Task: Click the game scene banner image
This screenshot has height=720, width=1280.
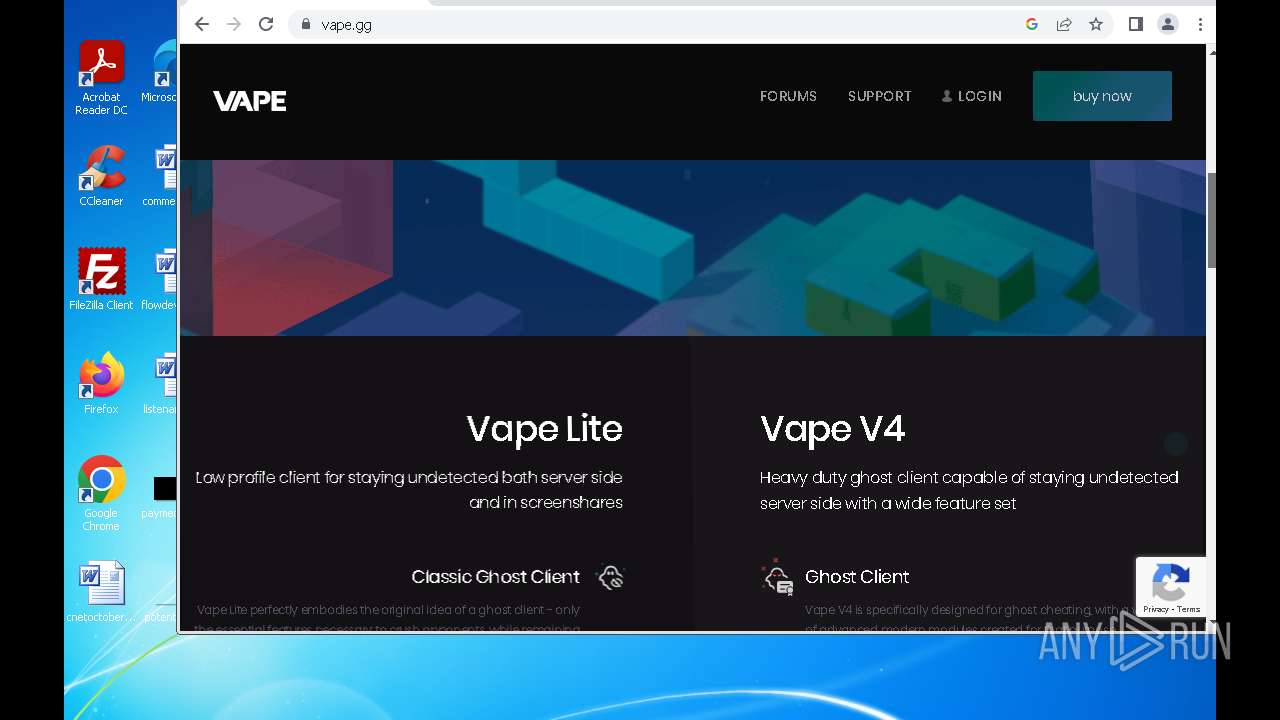Action: tap(693, 248)
